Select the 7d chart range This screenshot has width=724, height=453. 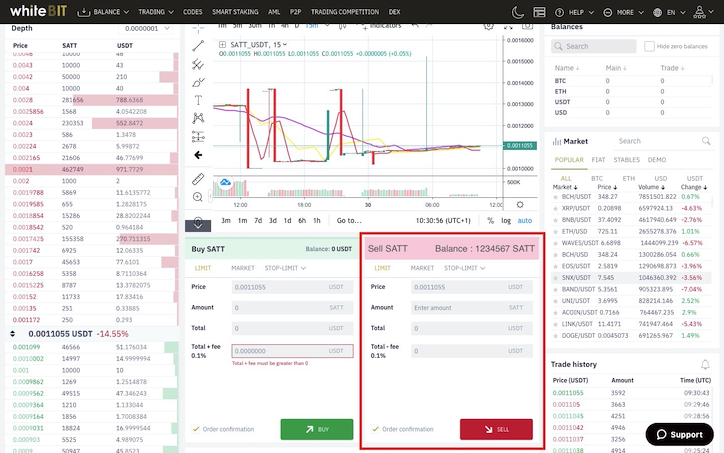pos(258,221)
